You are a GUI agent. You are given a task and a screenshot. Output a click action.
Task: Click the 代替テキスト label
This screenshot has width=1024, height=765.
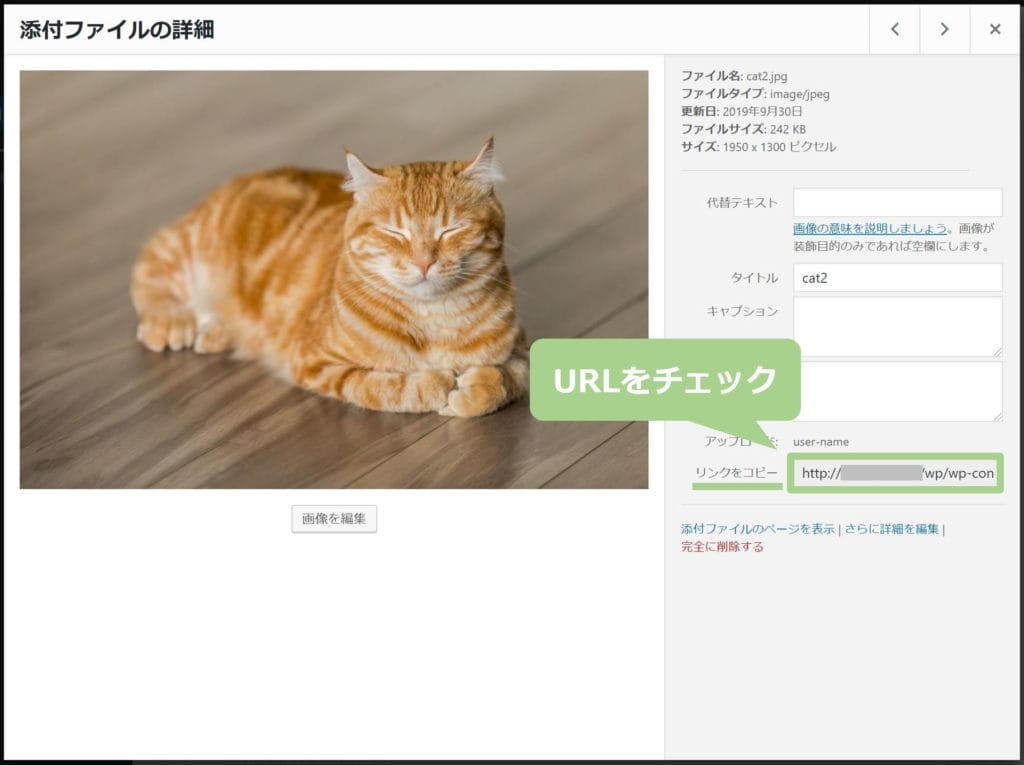click(x=741, y=203)
